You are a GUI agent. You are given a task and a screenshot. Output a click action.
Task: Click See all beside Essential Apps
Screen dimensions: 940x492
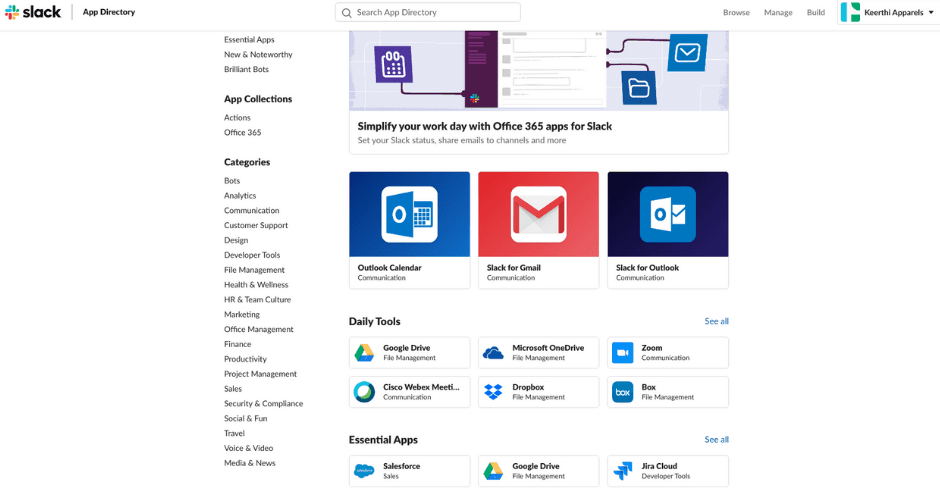(x=716, y=440)
